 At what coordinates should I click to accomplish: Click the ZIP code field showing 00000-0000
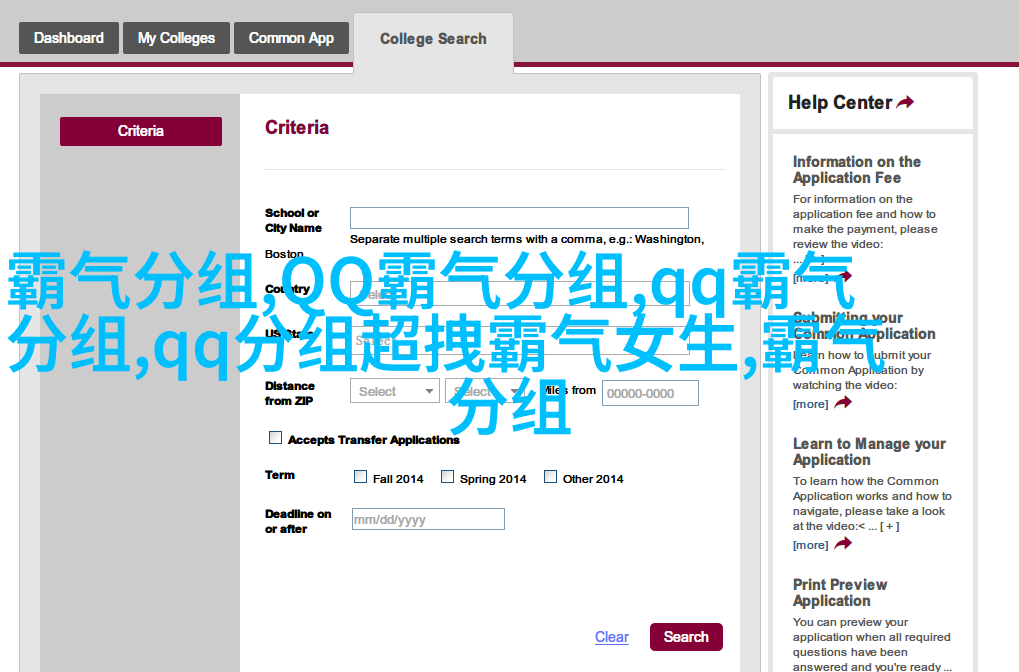pyautogui.click(x=651, y=393)
